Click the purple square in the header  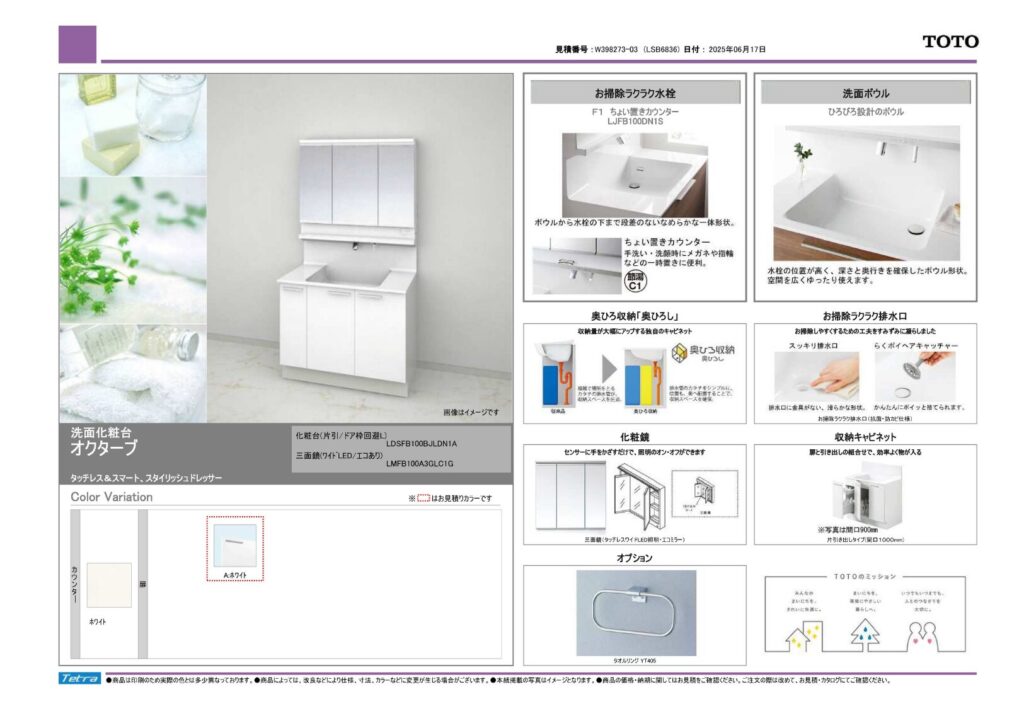pyautogui.click(x=77, y=44)
